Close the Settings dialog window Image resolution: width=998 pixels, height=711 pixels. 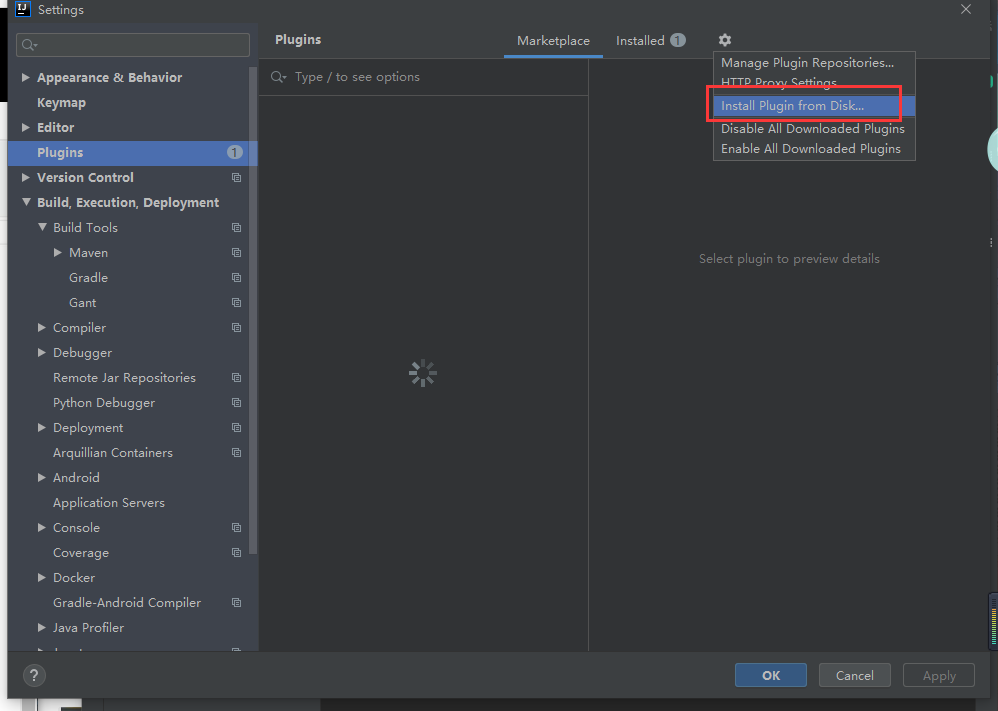point(966,9)
